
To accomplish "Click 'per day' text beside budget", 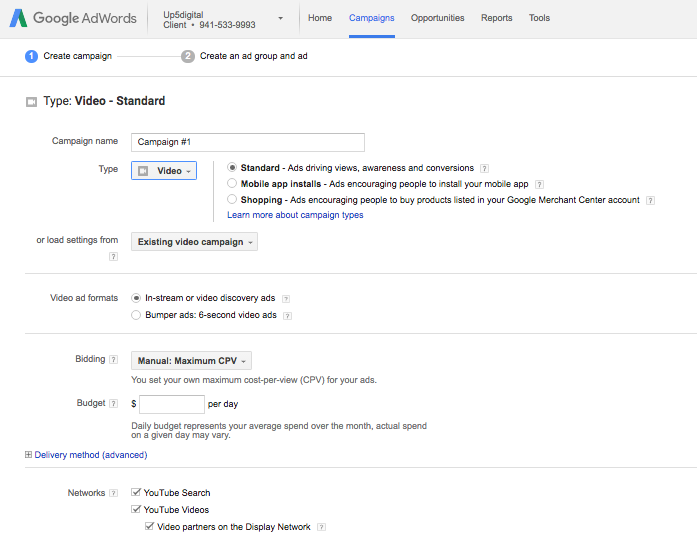I will (x=223, y=404).
